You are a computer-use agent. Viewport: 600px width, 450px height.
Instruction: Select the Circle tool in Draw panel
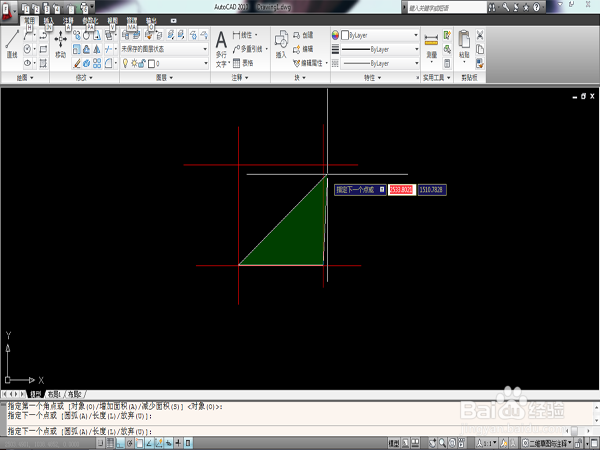[x=28, y=49]
